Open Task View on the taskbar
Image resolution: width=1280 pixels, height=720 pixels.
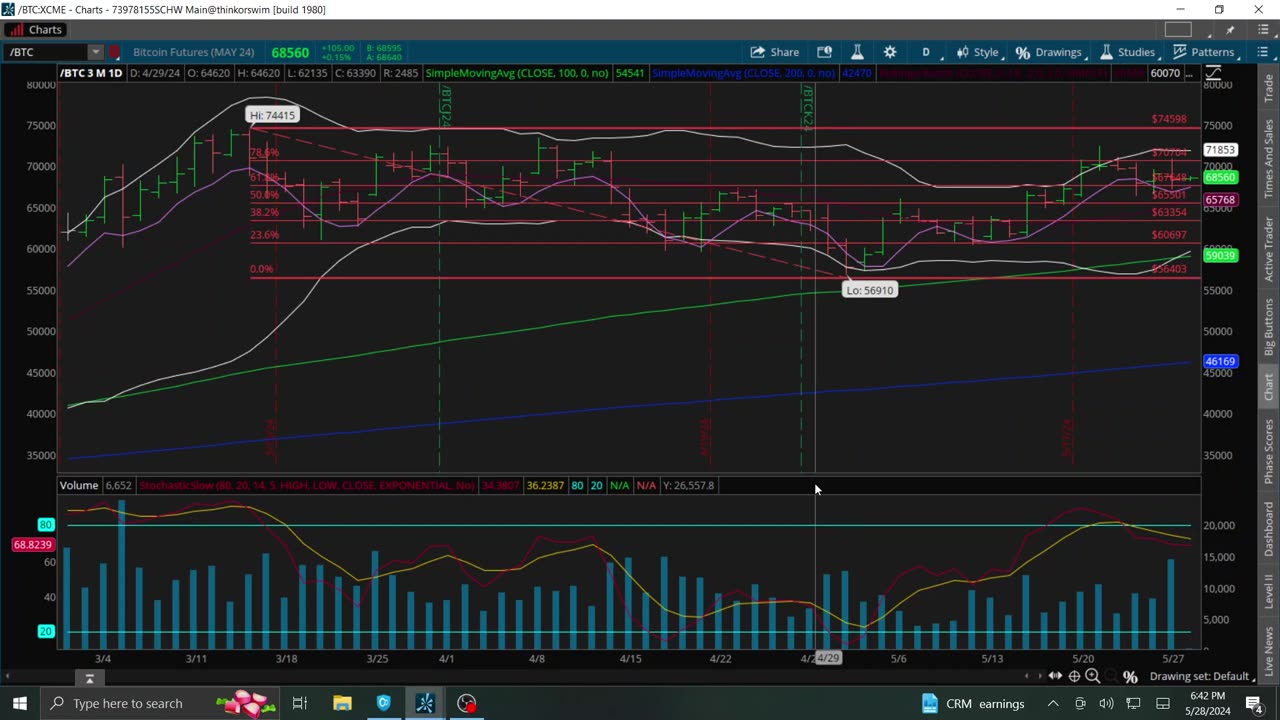coord(299,703)
